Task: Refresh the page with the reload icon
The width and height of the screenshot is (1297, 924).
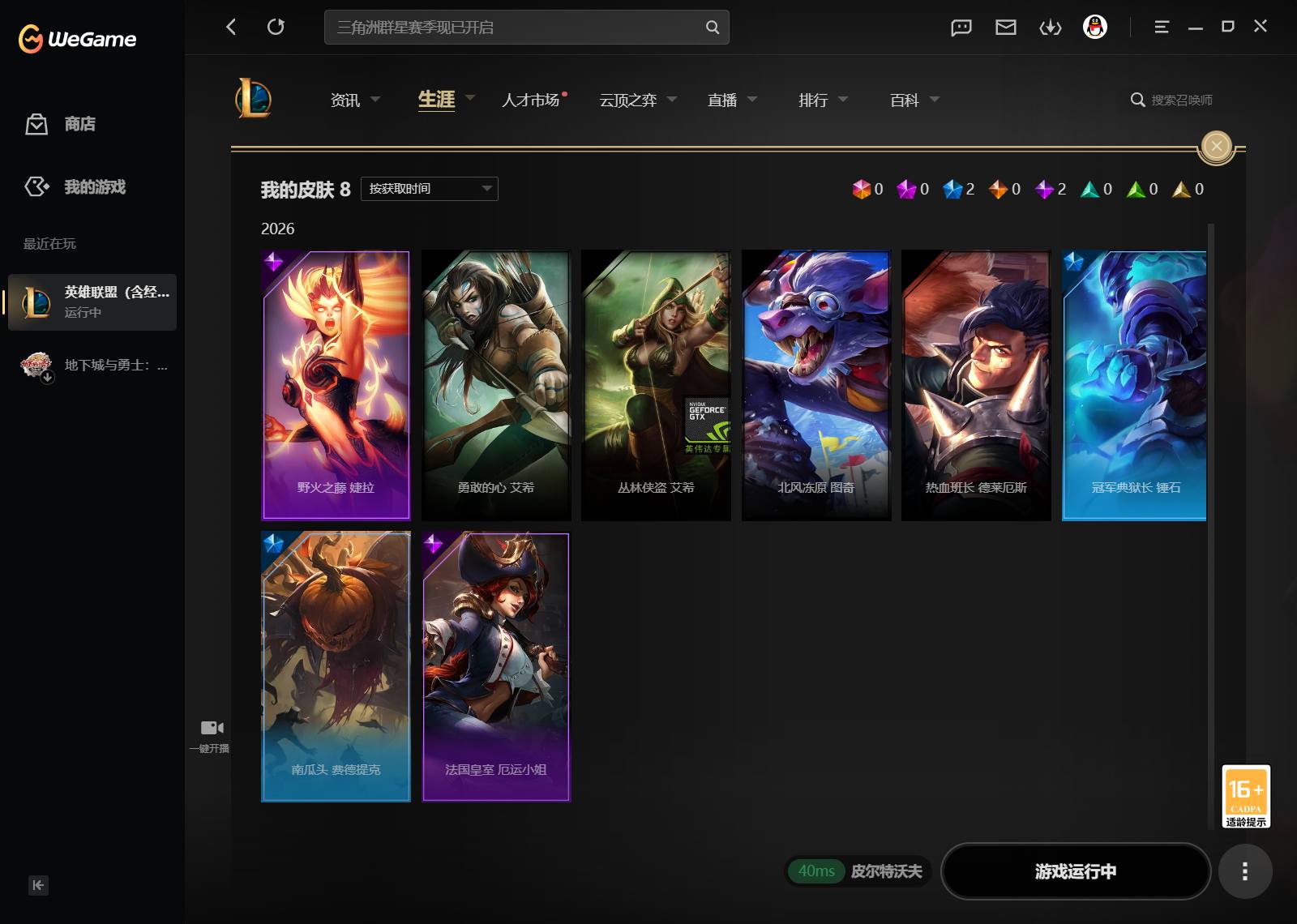Action: point(276,27)
